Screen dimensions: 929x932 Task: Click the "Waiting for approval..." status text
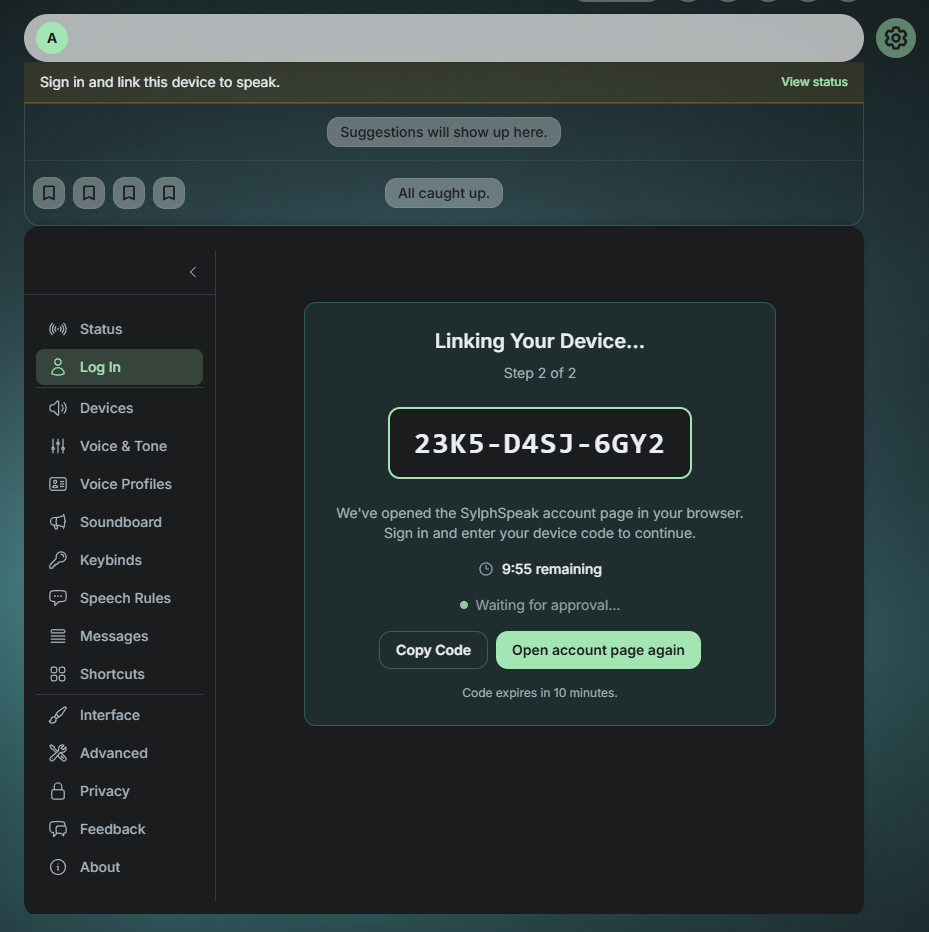click(x=547, y=606)
